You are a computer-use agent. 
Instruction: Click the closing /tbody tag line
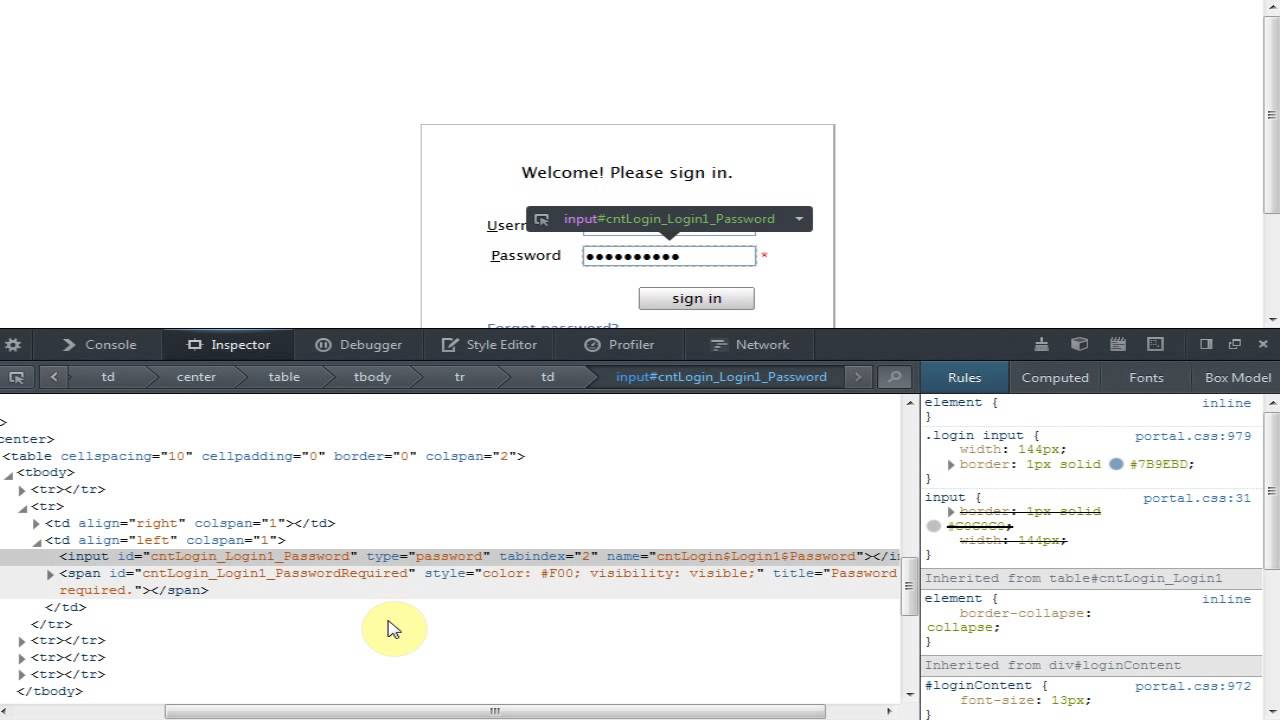pyautogui.click(x=50, y=691)
